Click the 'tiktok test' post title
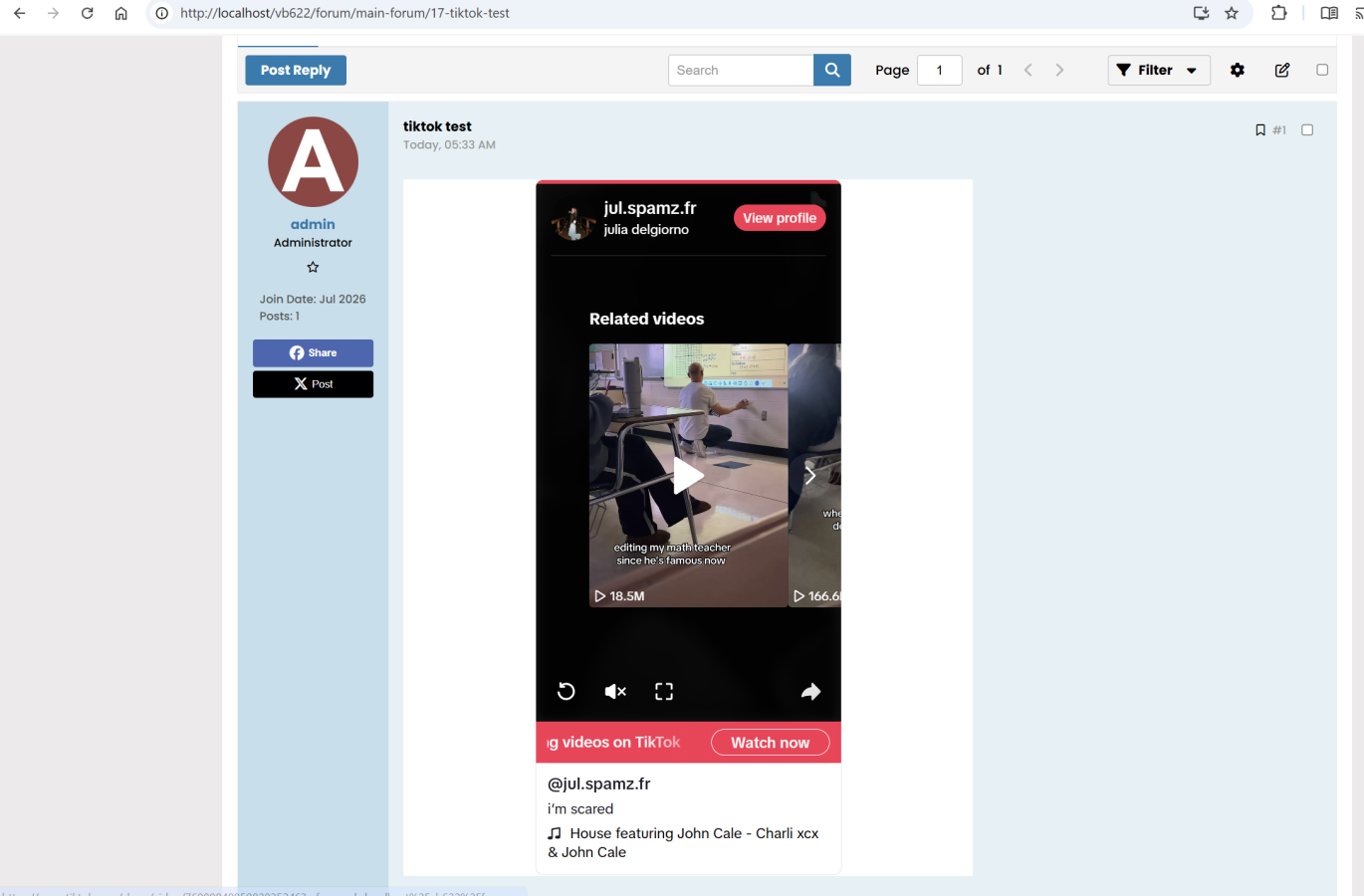 [437, 126]
